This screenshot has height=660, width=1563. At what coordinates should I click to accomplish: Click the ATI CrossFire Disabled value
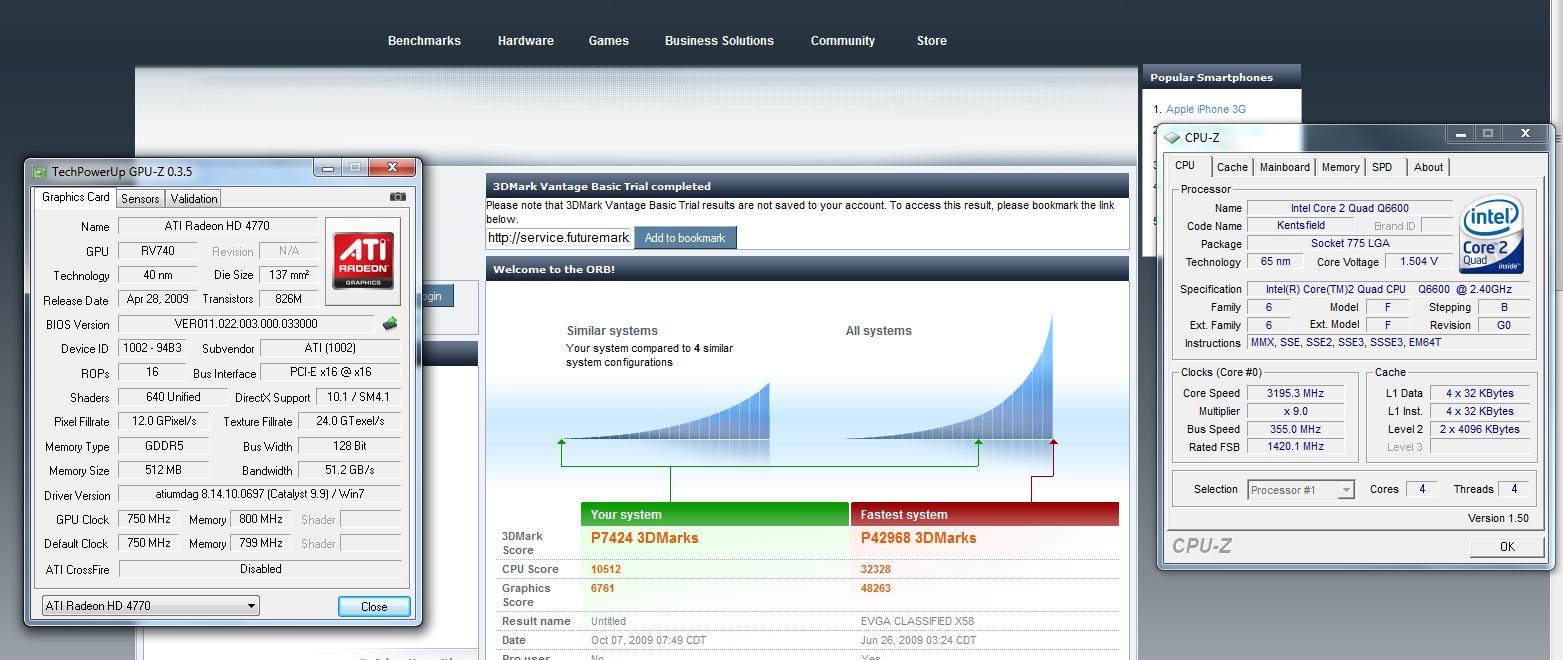pyautogui.click(x=260, y=569)
